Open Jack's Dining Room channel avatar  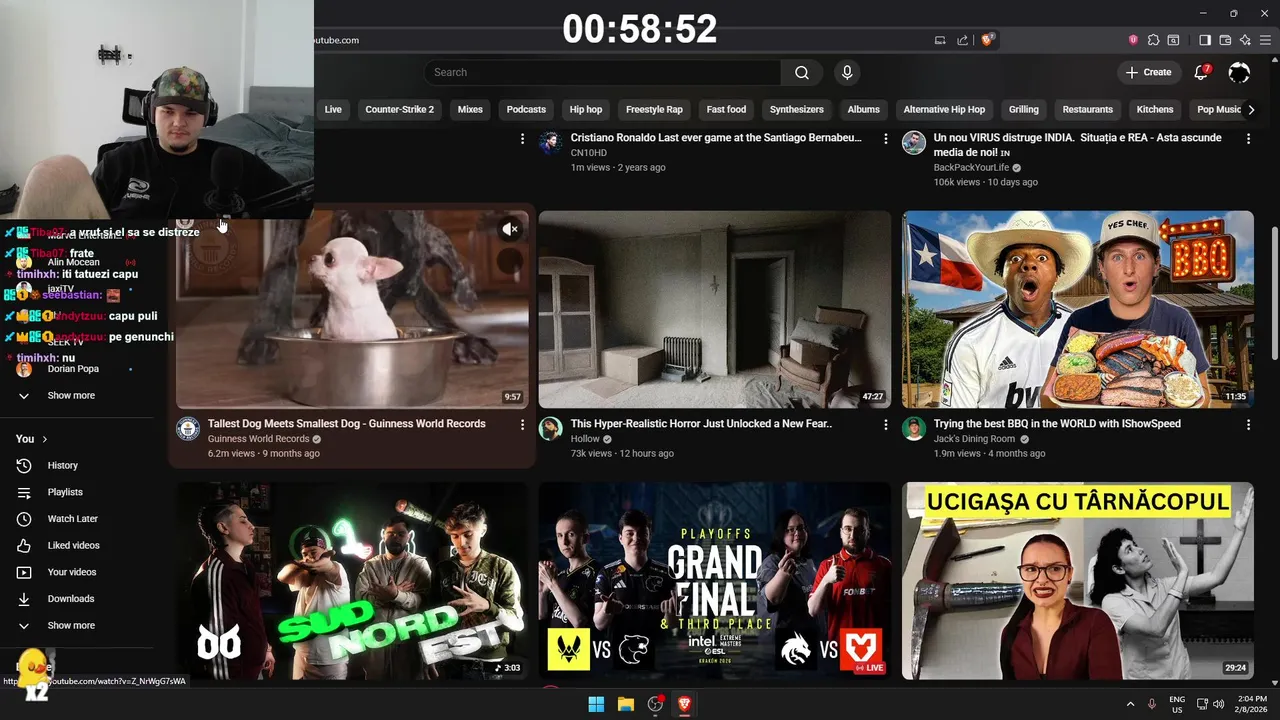tap(913, 429)
